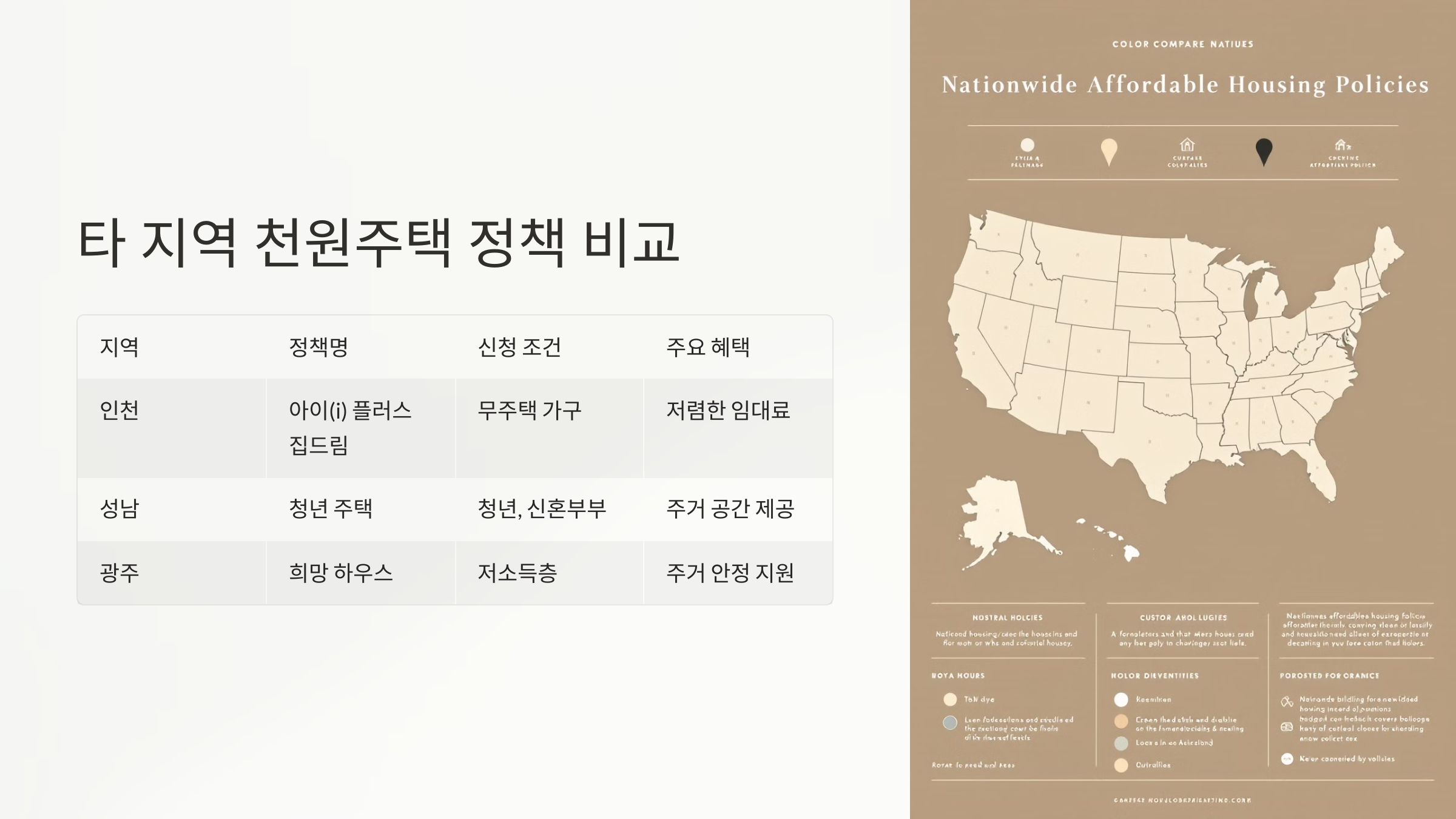
Task: Click the rightmost house icon in infographic header
Action: (1342, 145)
